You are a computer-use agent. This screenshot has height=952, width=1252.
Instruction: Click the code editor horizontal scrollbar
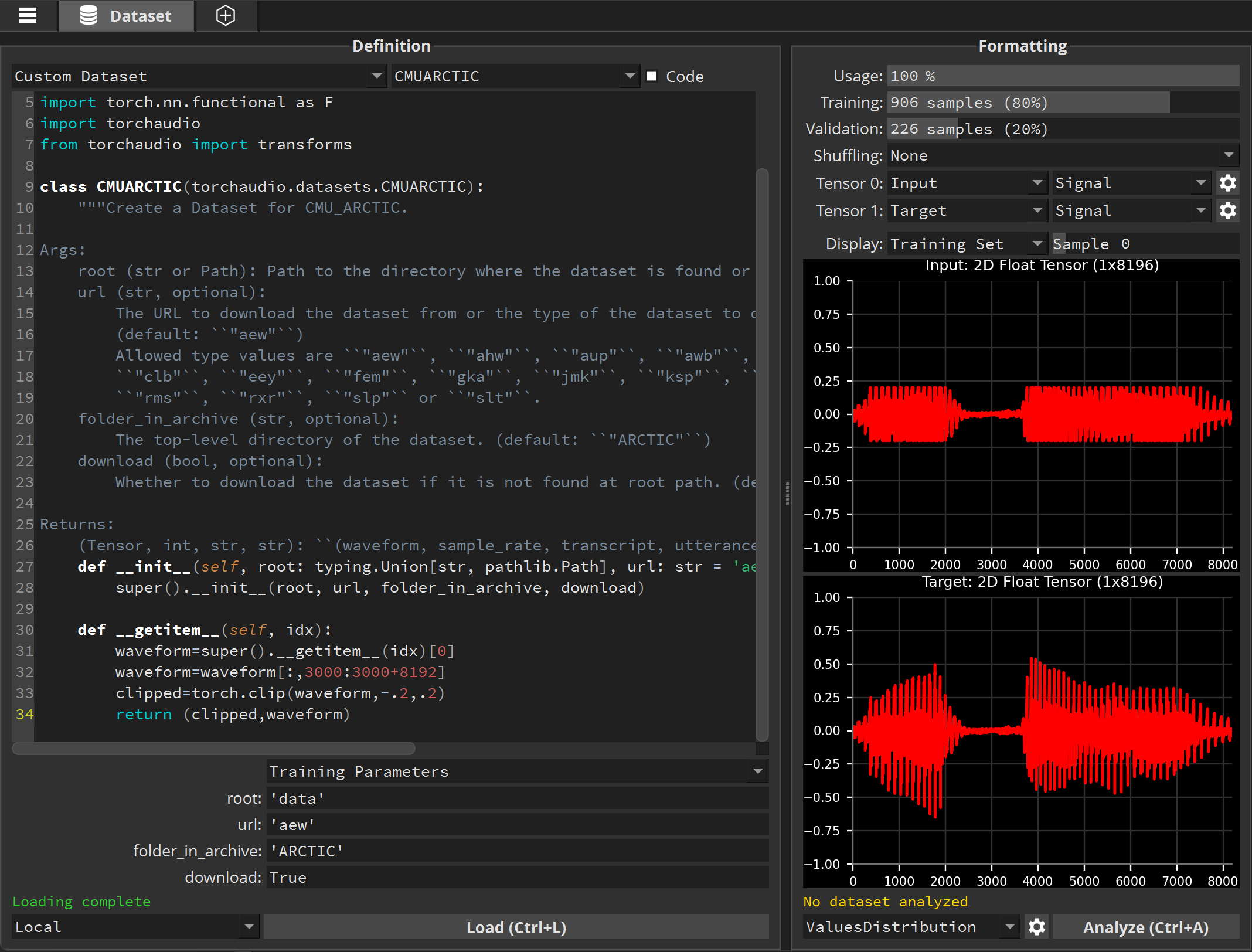tap(213, 749)
